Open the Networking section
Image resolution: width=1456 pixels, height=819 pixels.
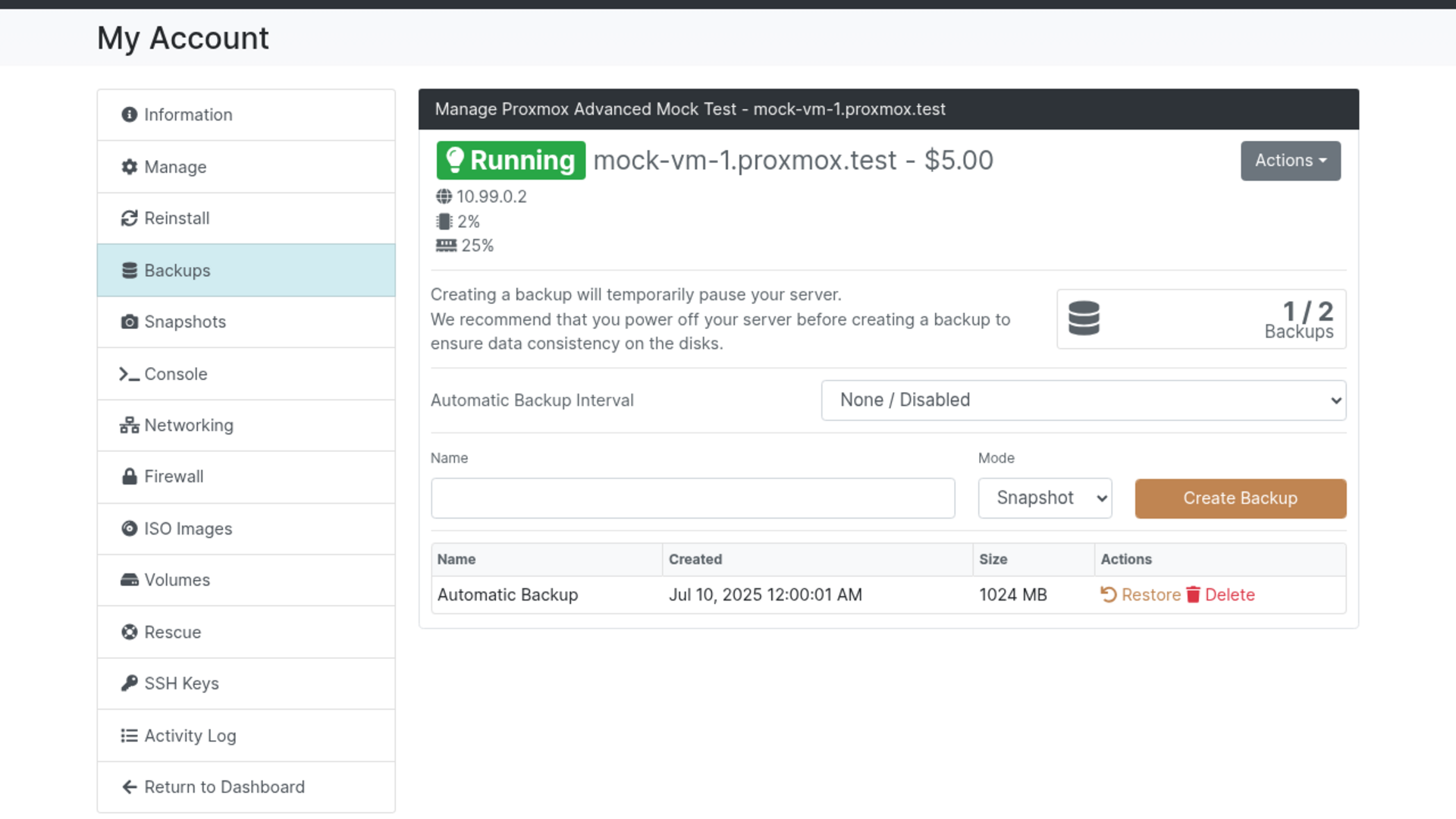246,425
